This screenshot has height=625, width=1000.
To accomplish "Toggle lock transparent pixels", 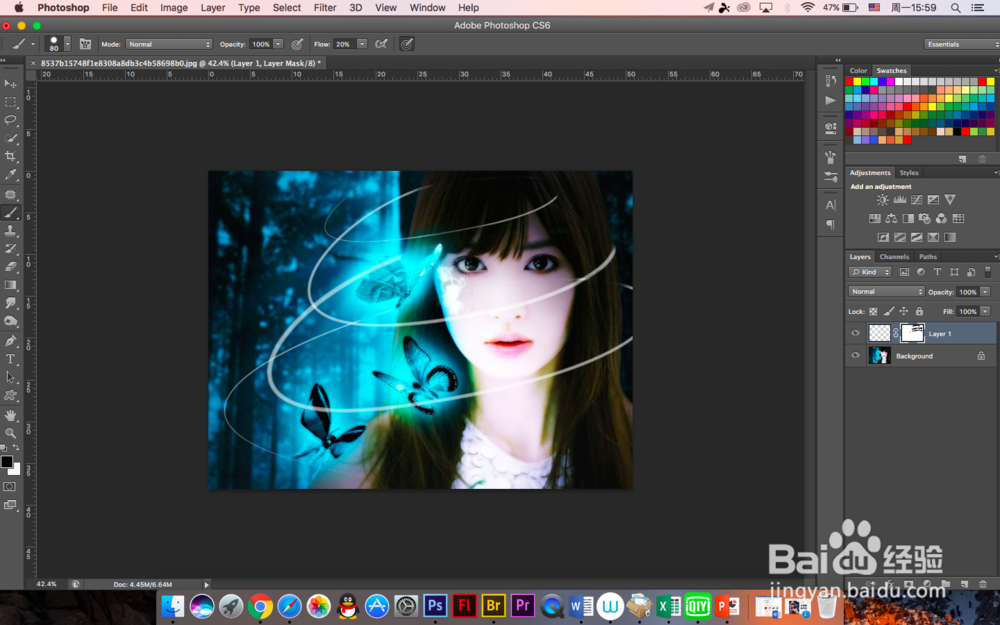I will (873, 311).
